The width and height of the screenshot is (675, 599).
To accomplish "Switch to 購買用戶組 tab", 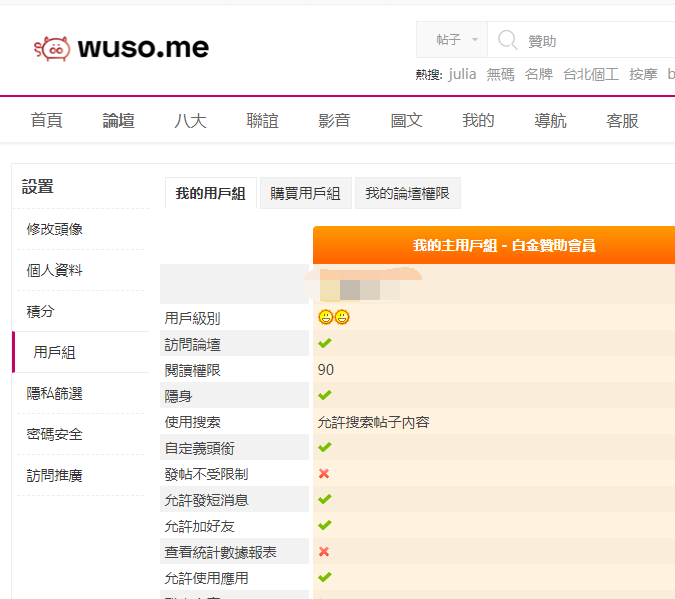I will pyautogui.click(x=306, y=193).
